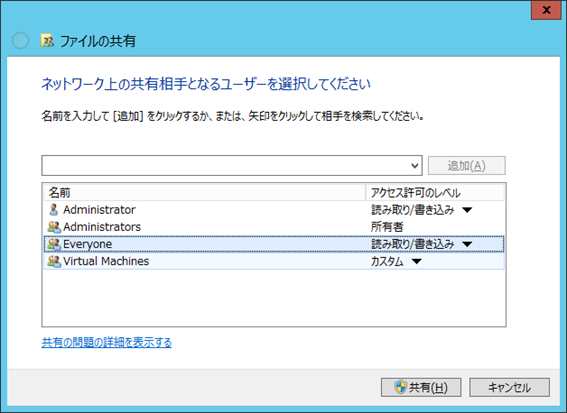The height and width of the screenshot is (413, 567).
Task: Click the Administrators group icon
Action: click(54, 227)
